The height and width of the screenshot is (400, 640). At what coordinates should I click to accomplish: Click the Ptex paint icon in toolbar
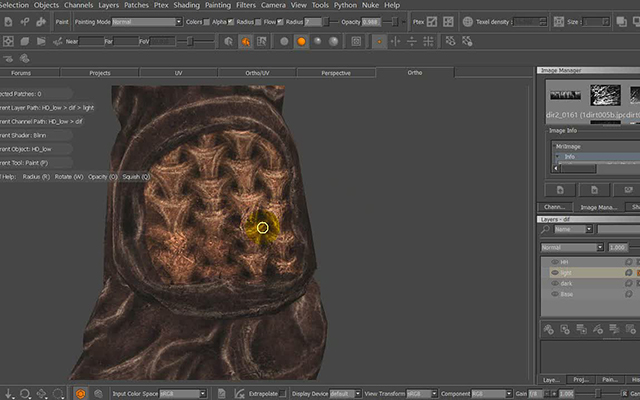(432, 22)
